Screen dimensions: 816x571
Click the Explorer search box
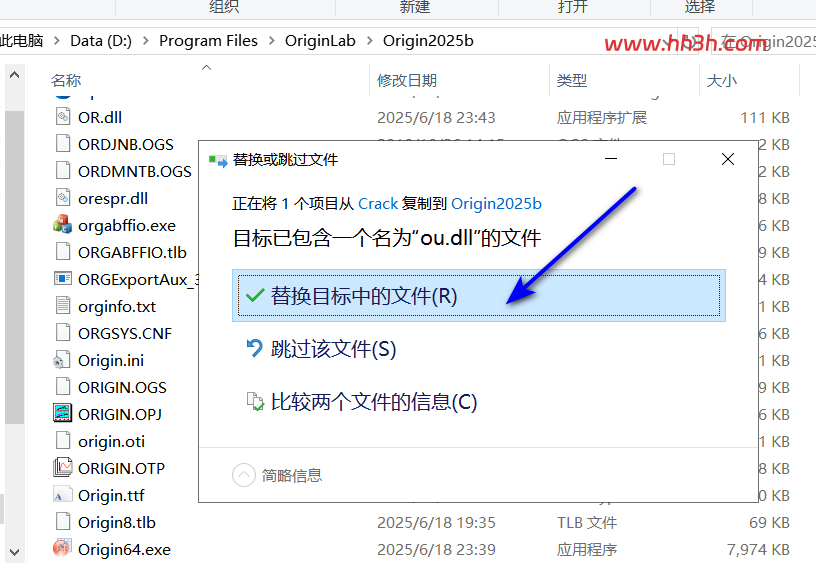(763, 41)
